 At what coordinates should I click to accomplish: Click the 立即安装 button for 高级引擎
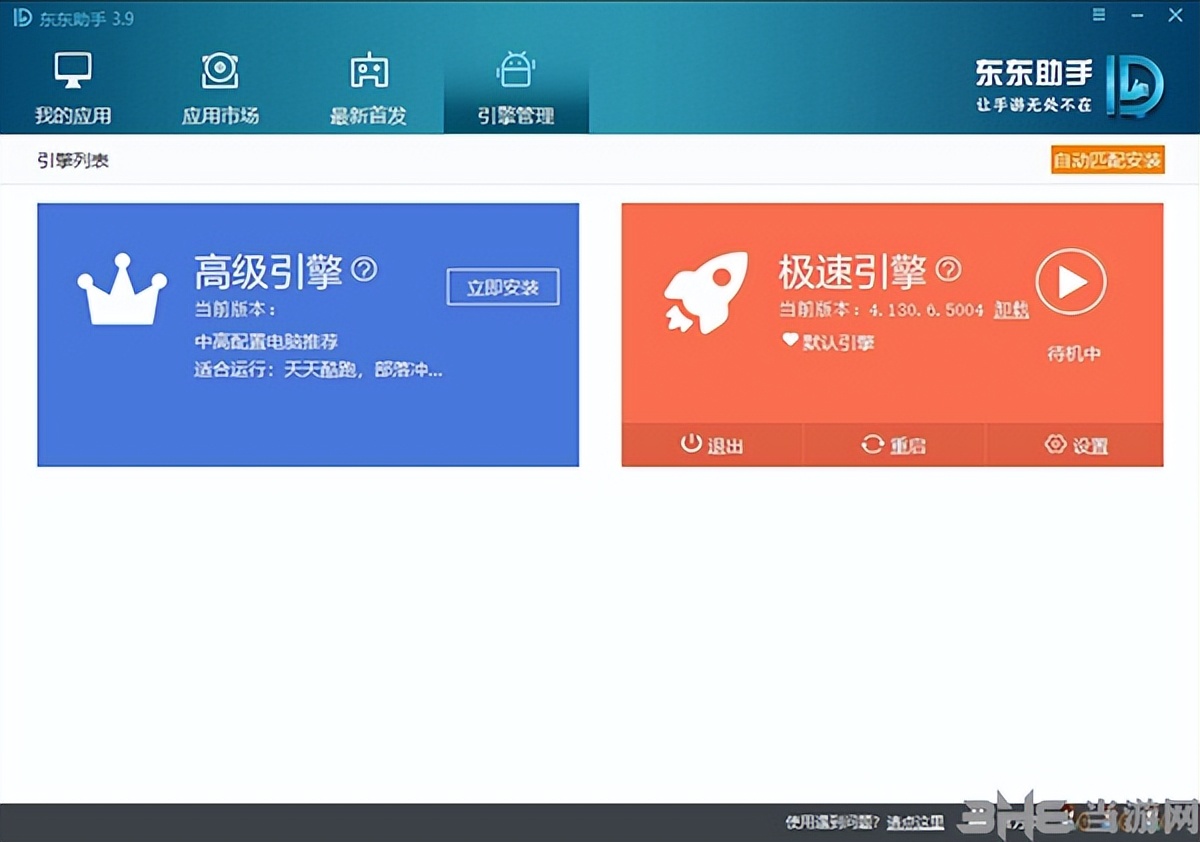[x=503, y=286]
